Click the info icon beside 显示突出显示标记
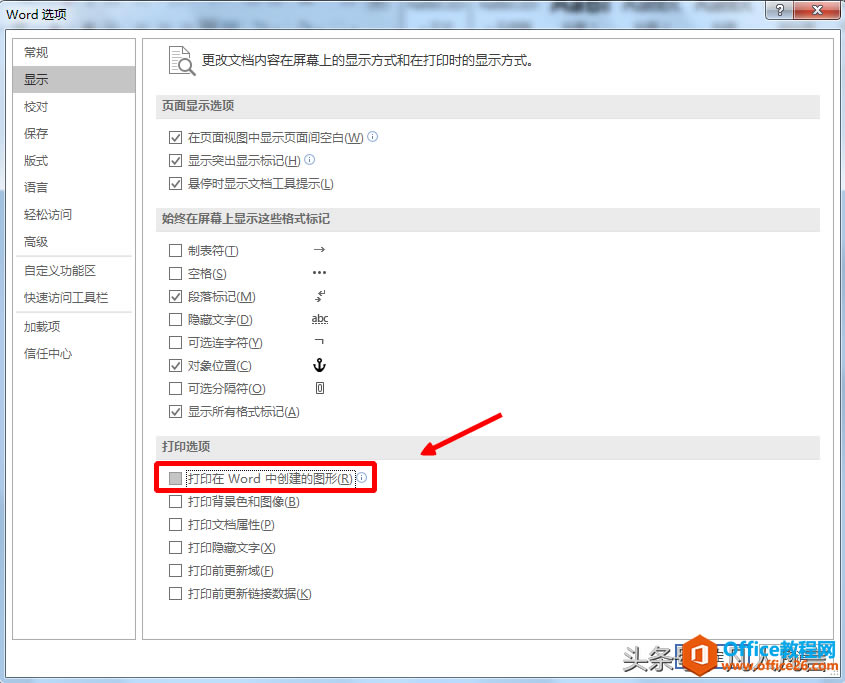Screen dimensions: 845x683 tap(309, 160)
